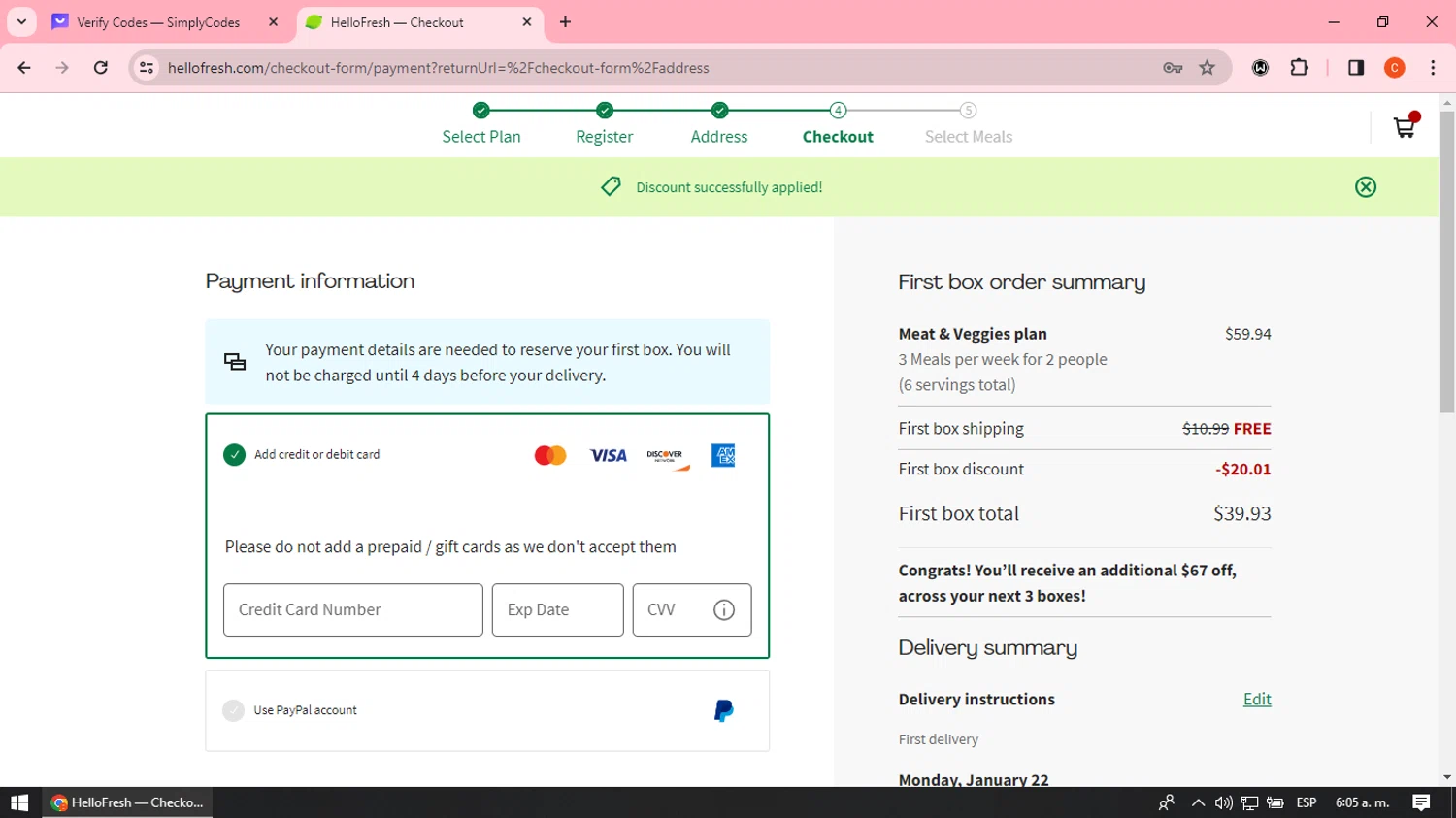Image resolution: width=1456 pixels, height=818 pixels.
Task: Go forward in browser history
Action: [x=62, y=68]
